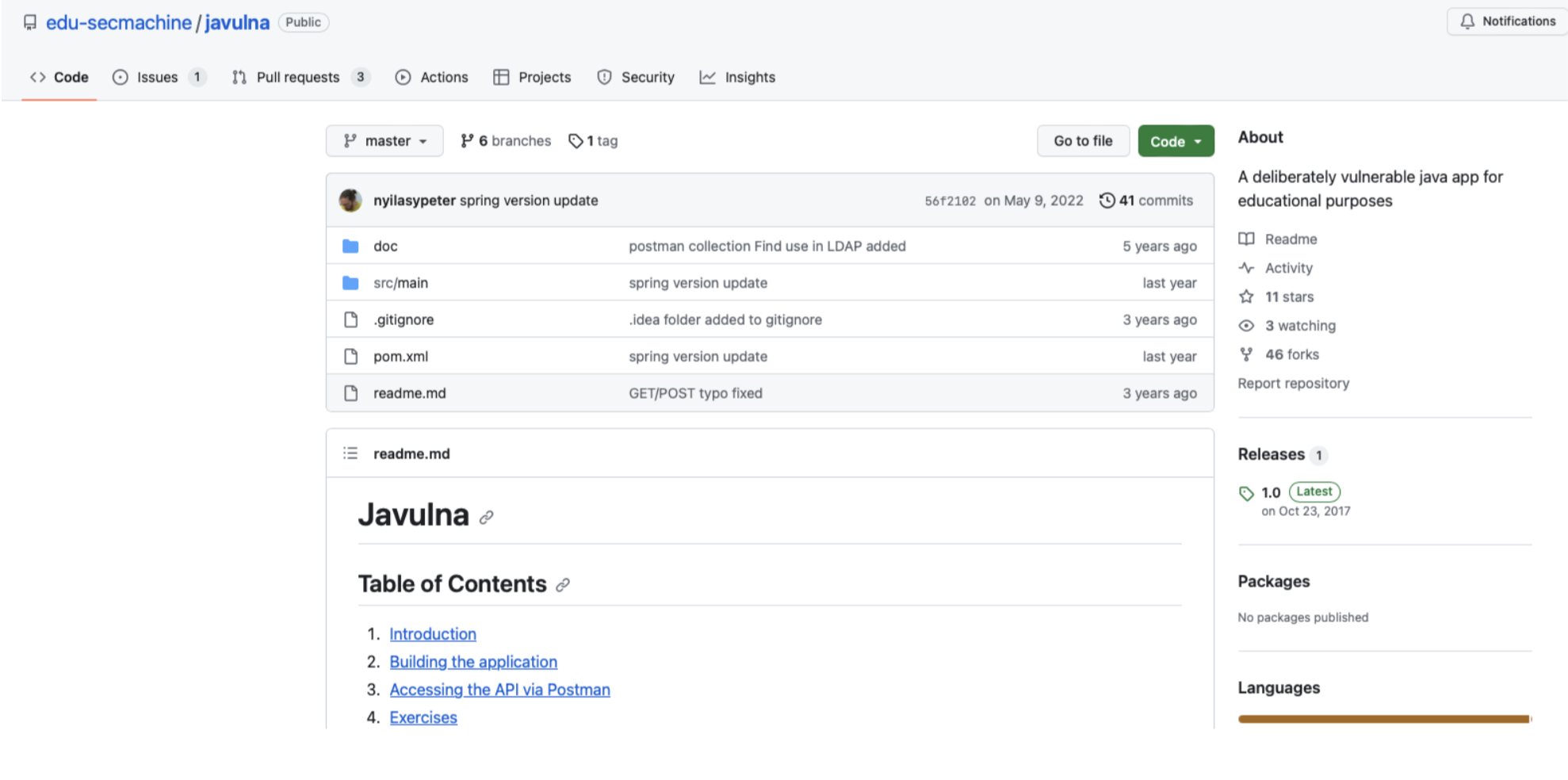Screen dimensions: 1568x780
Task: Open the readme outline list icon
Action: (350, 453)
